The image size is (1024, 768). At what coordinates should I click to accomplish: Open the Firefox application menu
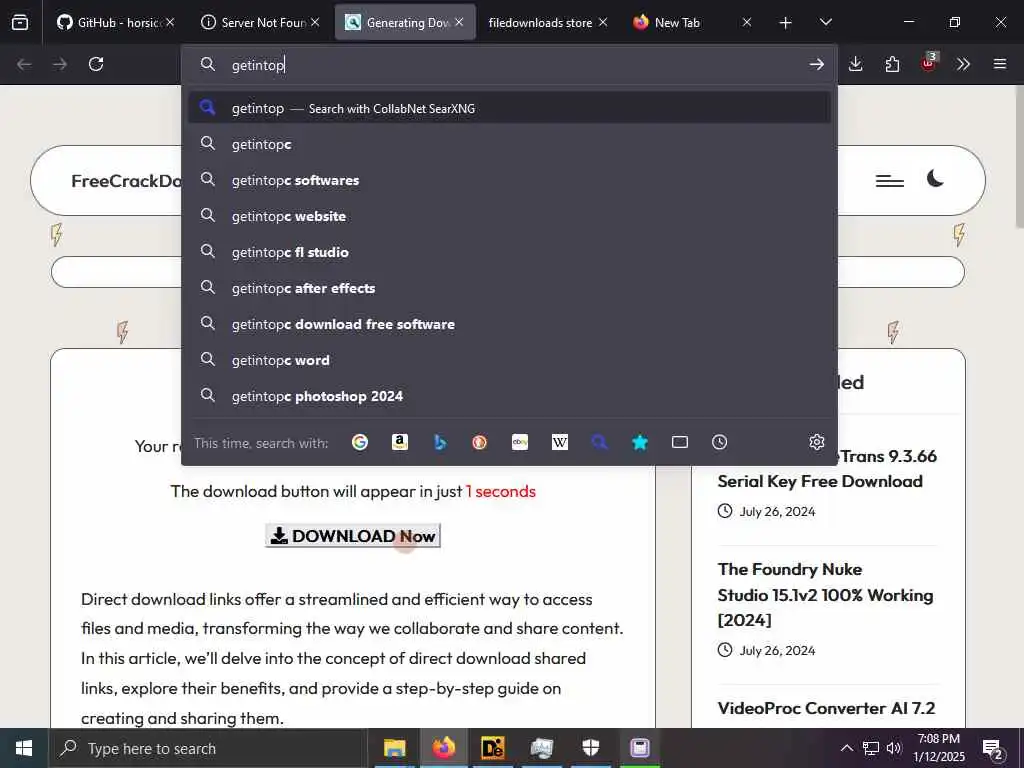(1000, 64)
